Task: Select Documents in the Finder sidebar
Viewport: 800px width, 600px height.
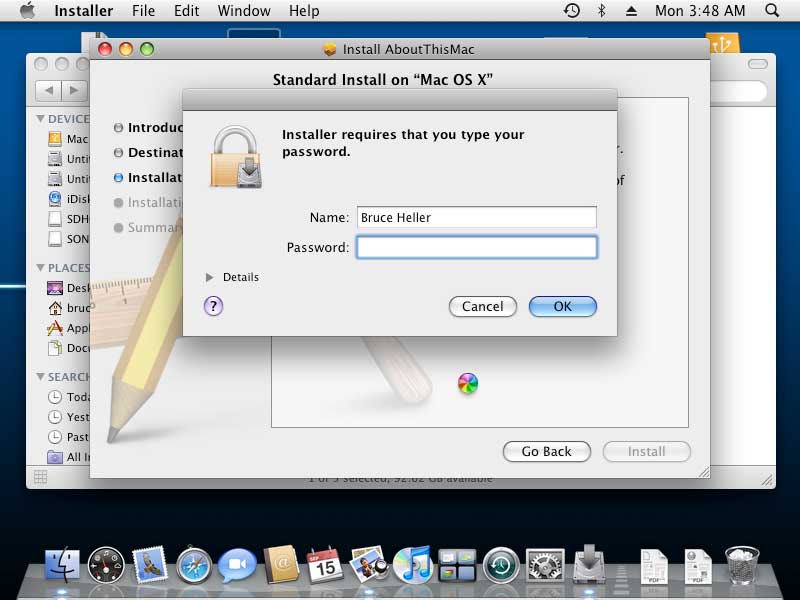Action: (68, 347)
